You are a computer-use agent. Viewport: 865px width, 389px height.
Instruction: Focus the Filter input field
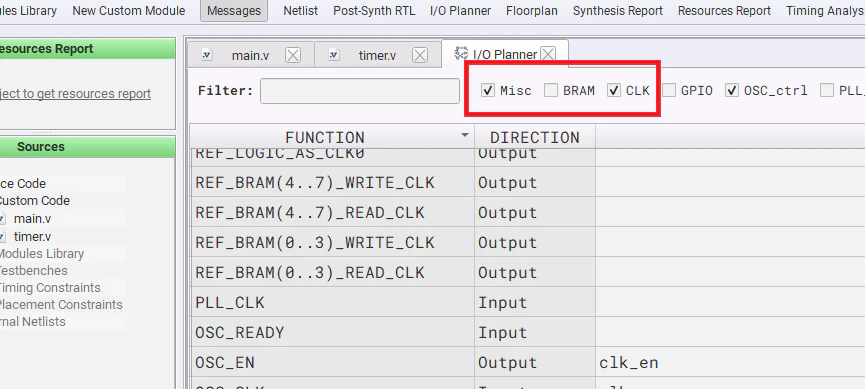[360, 91]
